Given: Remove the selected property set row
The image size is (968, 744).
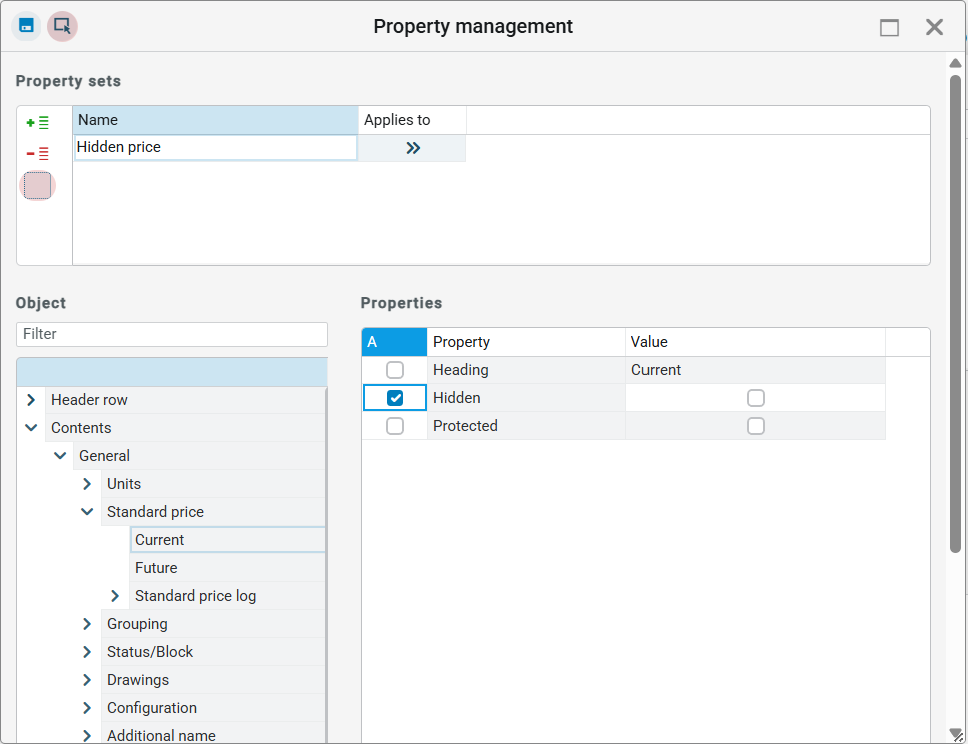Looking at the screenshot, I should coord(37,153).
